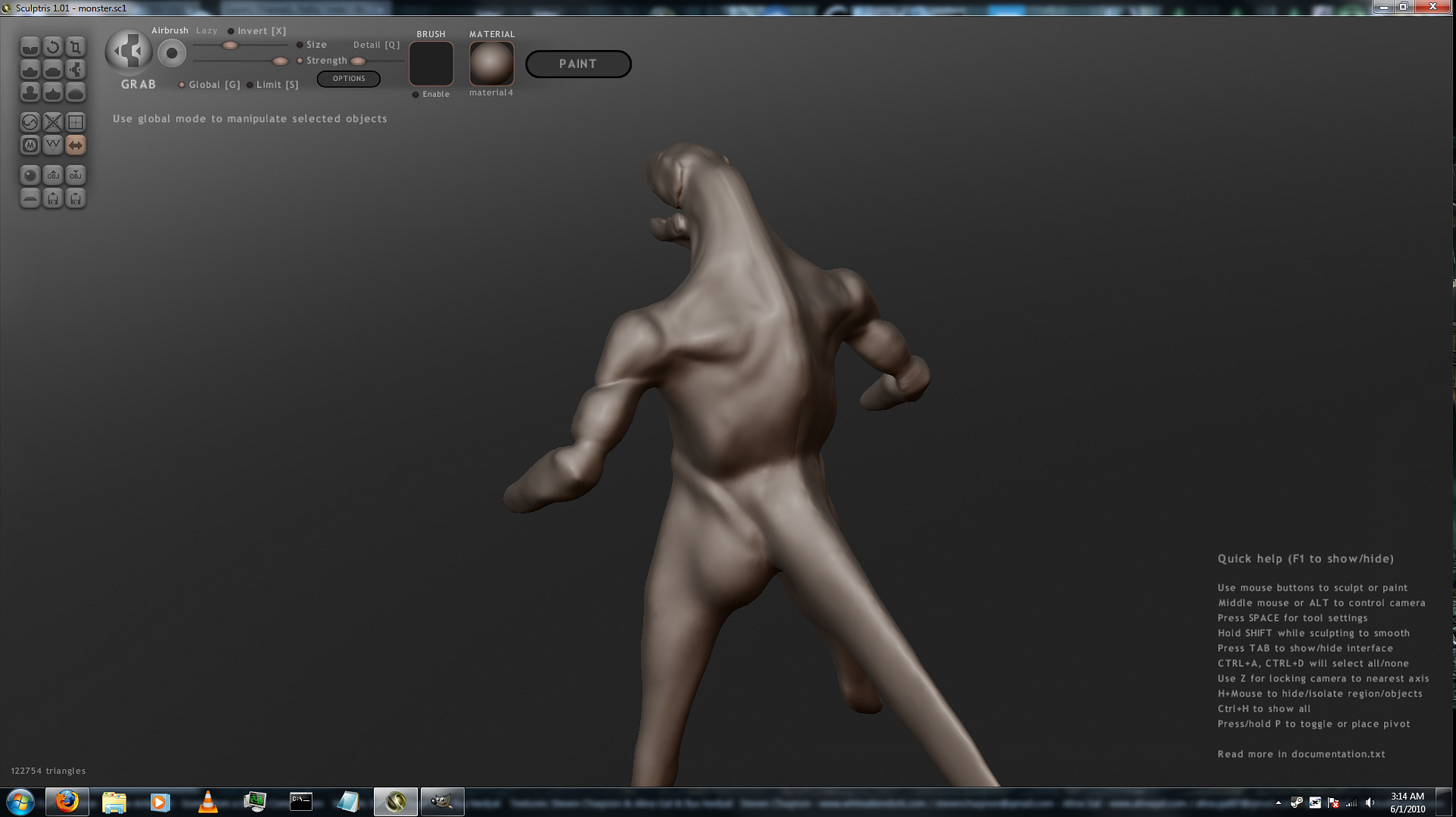Click the Open file floppy icon

[52, 198]
